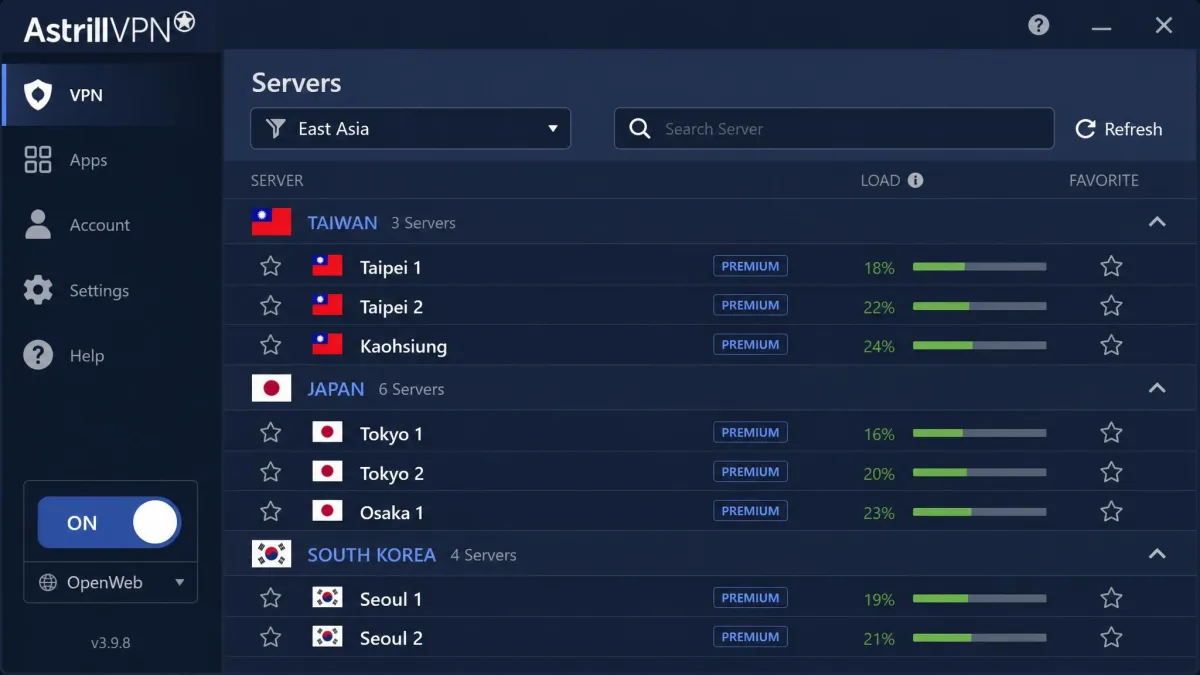
Task: Click the Apps grid icon in sidebar
Action: [x=38, y=160]
